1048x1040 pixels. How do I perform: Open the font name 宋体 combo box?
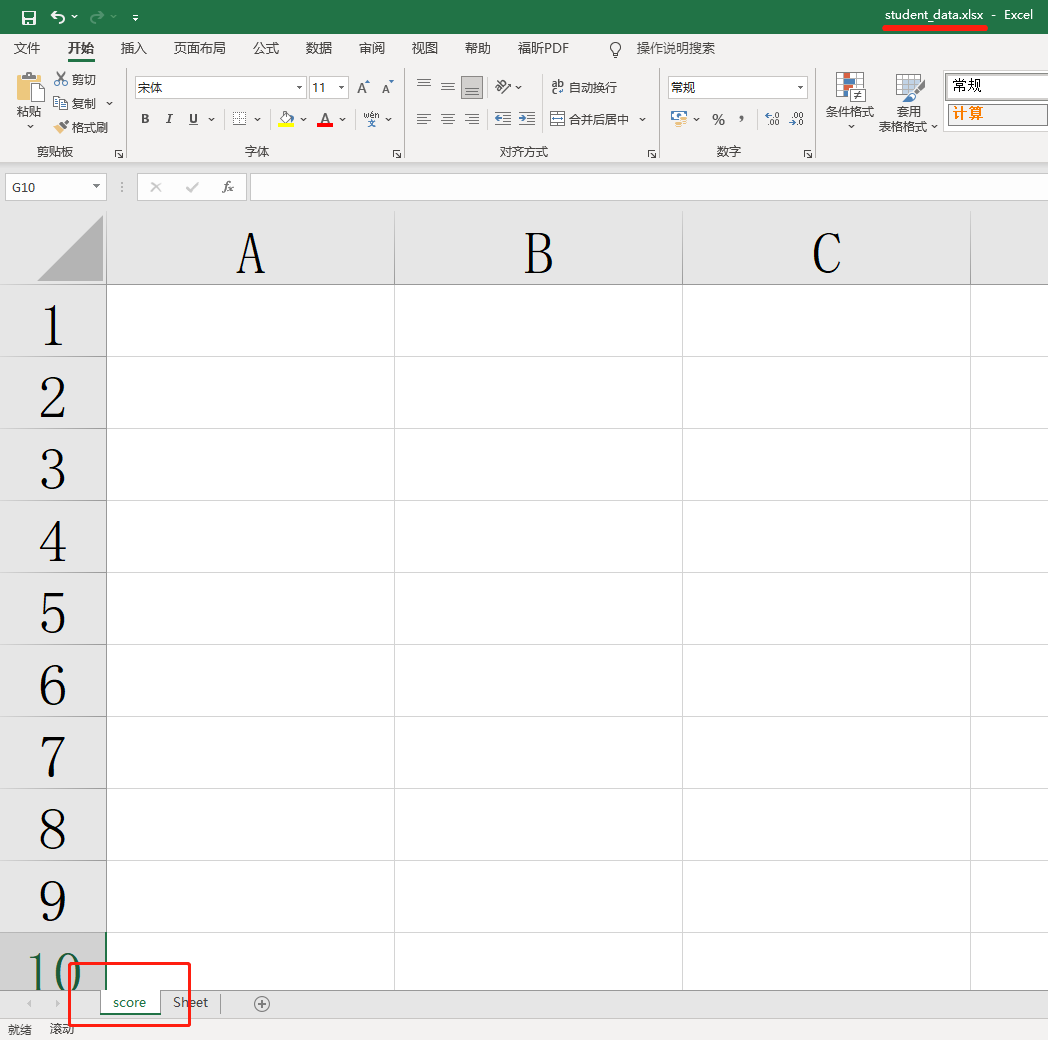point(221,88)
